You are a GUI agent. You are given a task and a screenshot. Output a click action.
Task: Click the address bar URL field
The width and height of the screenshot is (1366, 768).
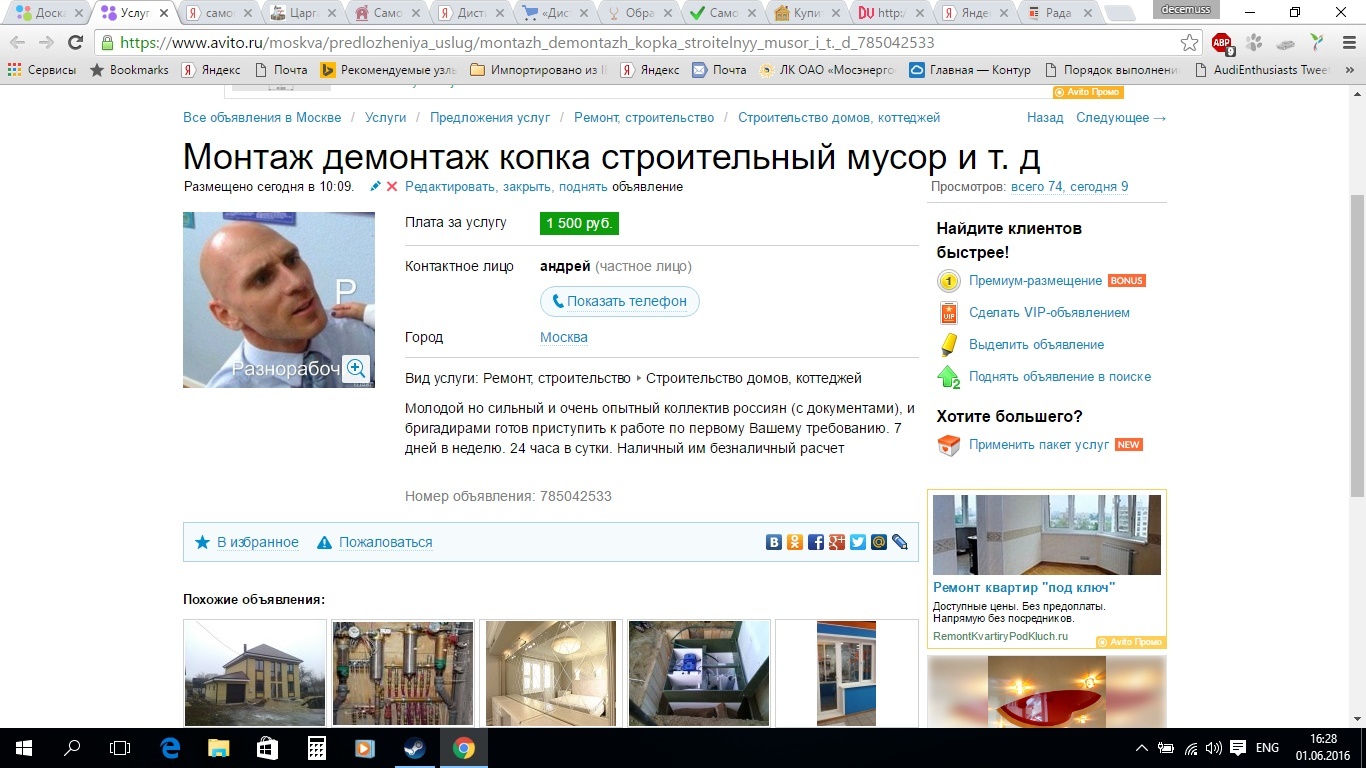pyautogui.click(x=640, y=43)
